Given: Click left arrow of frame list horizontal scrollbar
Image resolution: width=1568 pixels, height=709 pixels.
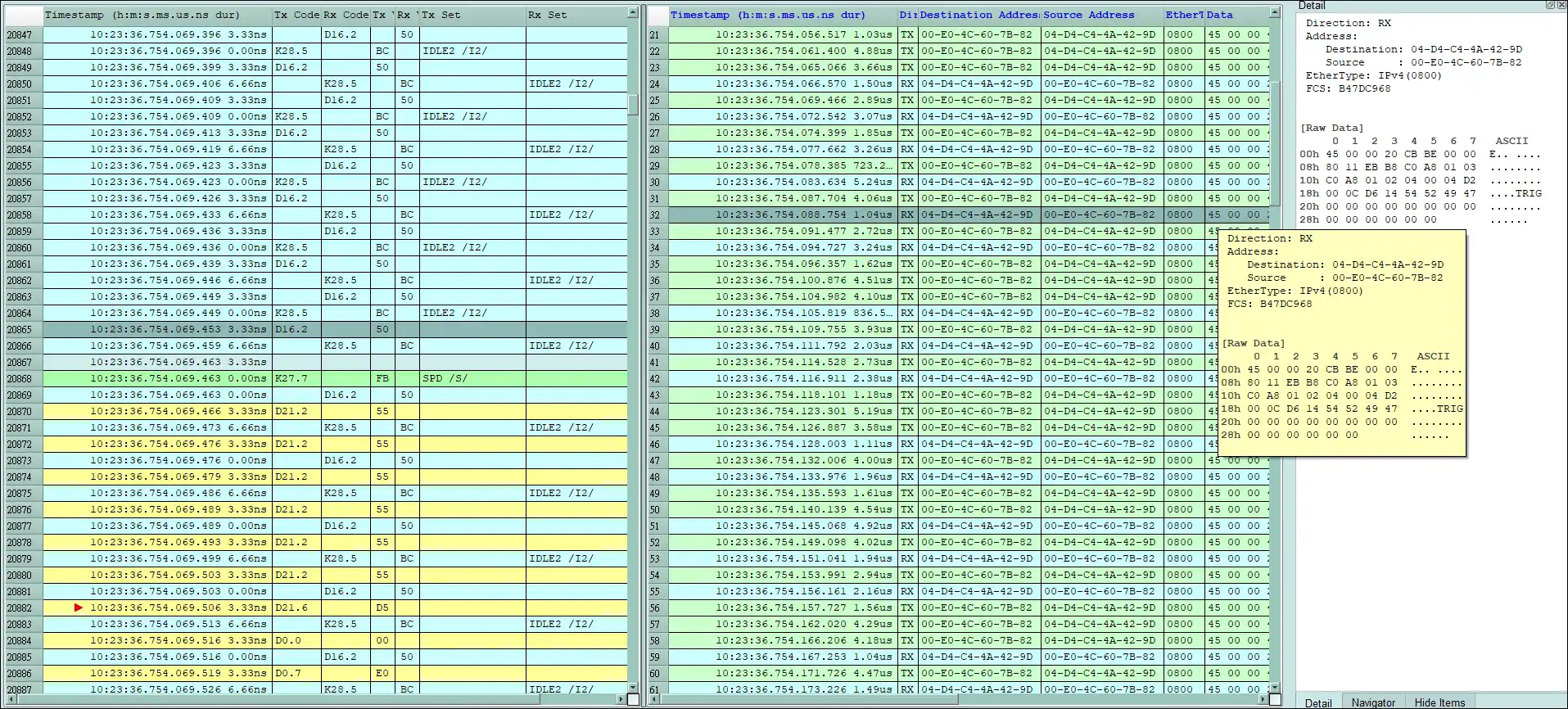Looking at the screenshot, I should [x=654, y=699].
